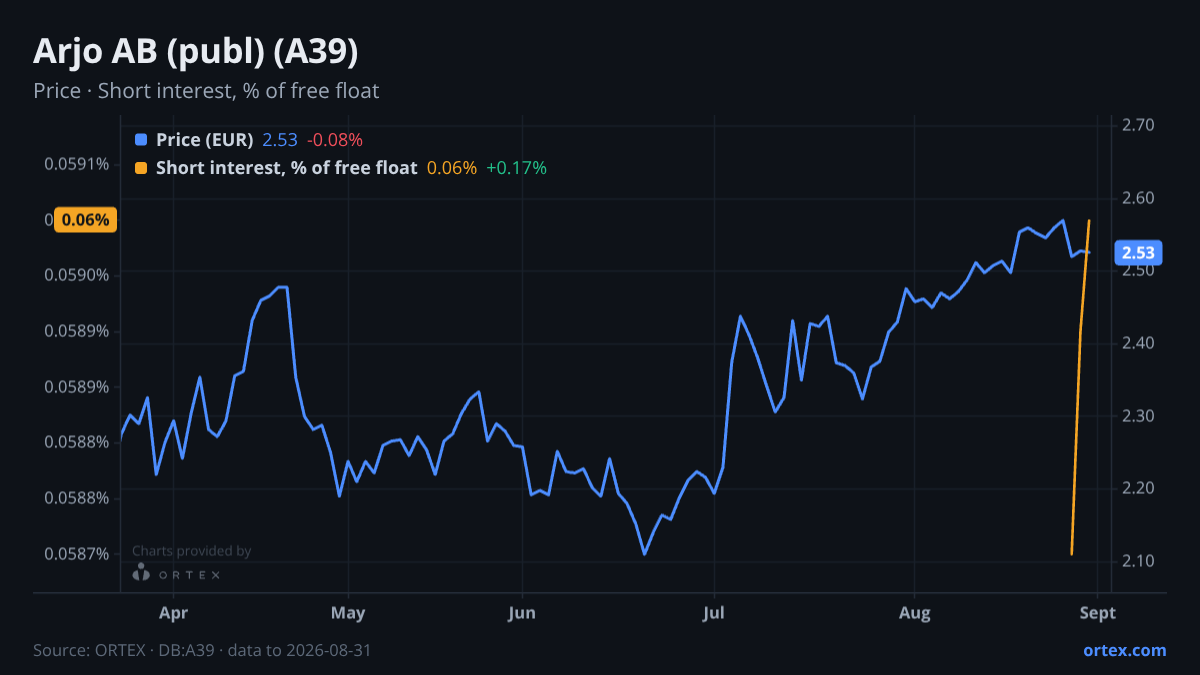
Task: Click the 2.10 price axis label
Action: 1138,561
